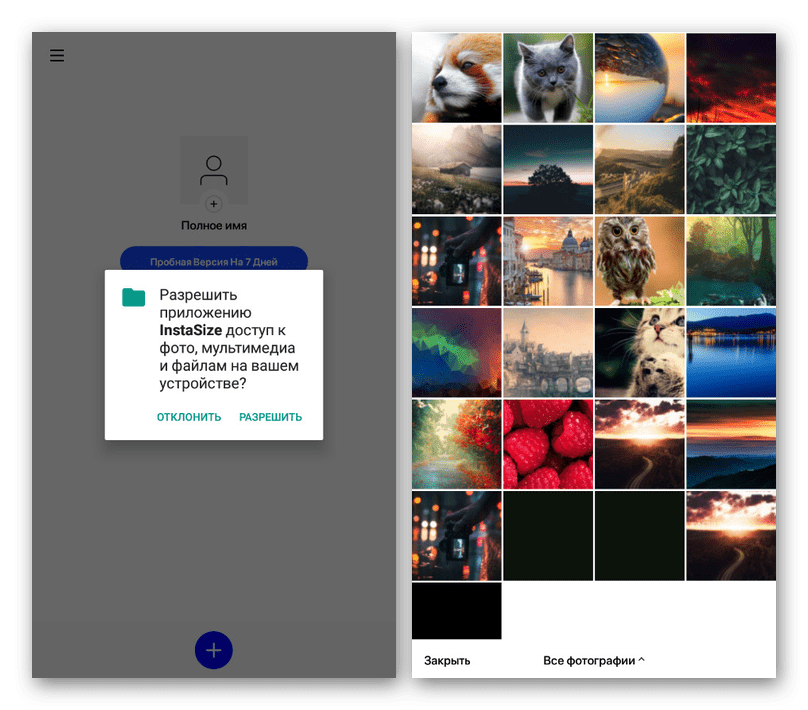Tap Закрыть in the gallery
This screenshot has height=710, width=808.
click(447, 661)
